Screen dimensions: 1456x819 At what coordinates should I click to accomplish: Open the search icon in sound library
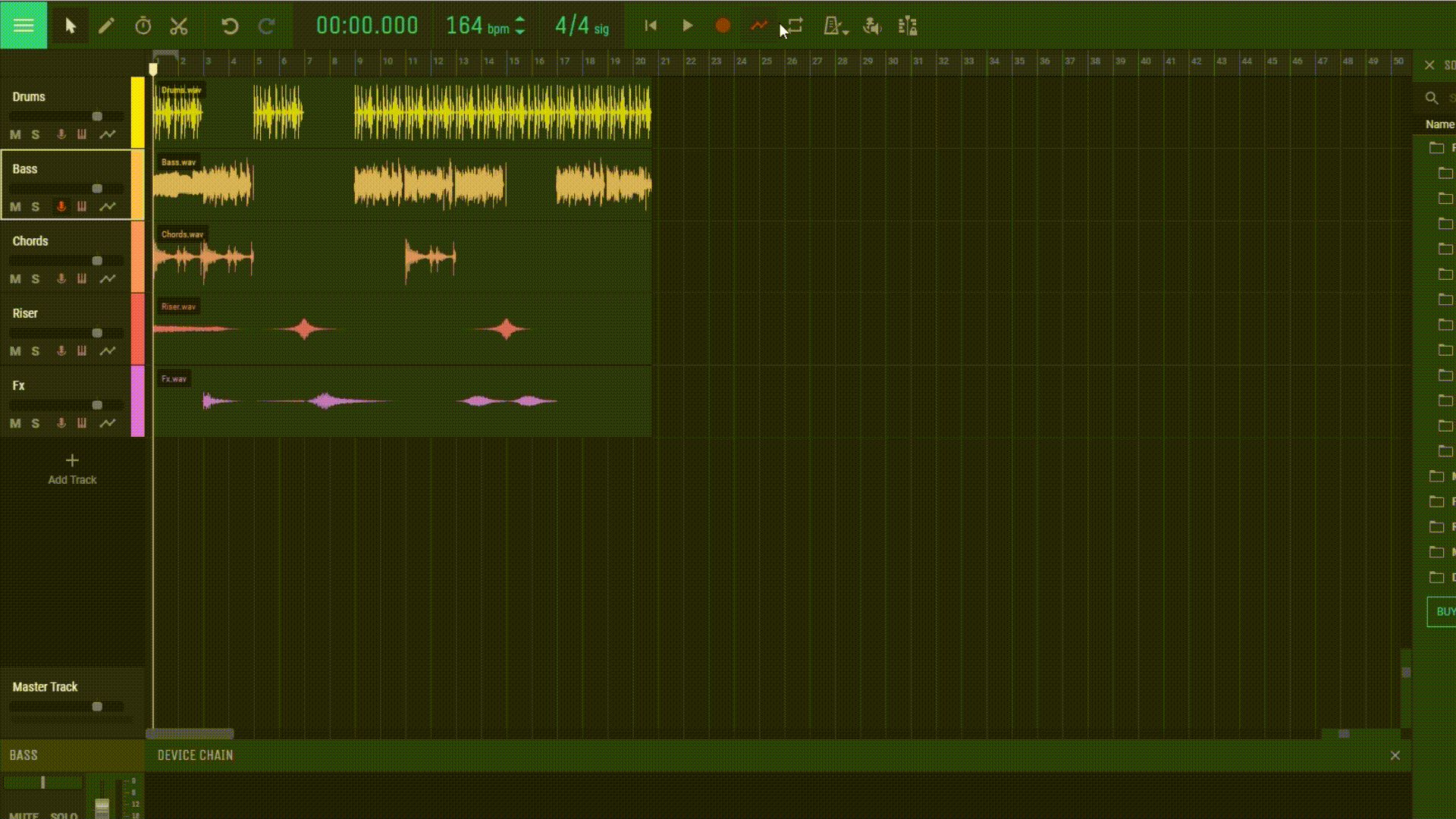[1432, 99]
